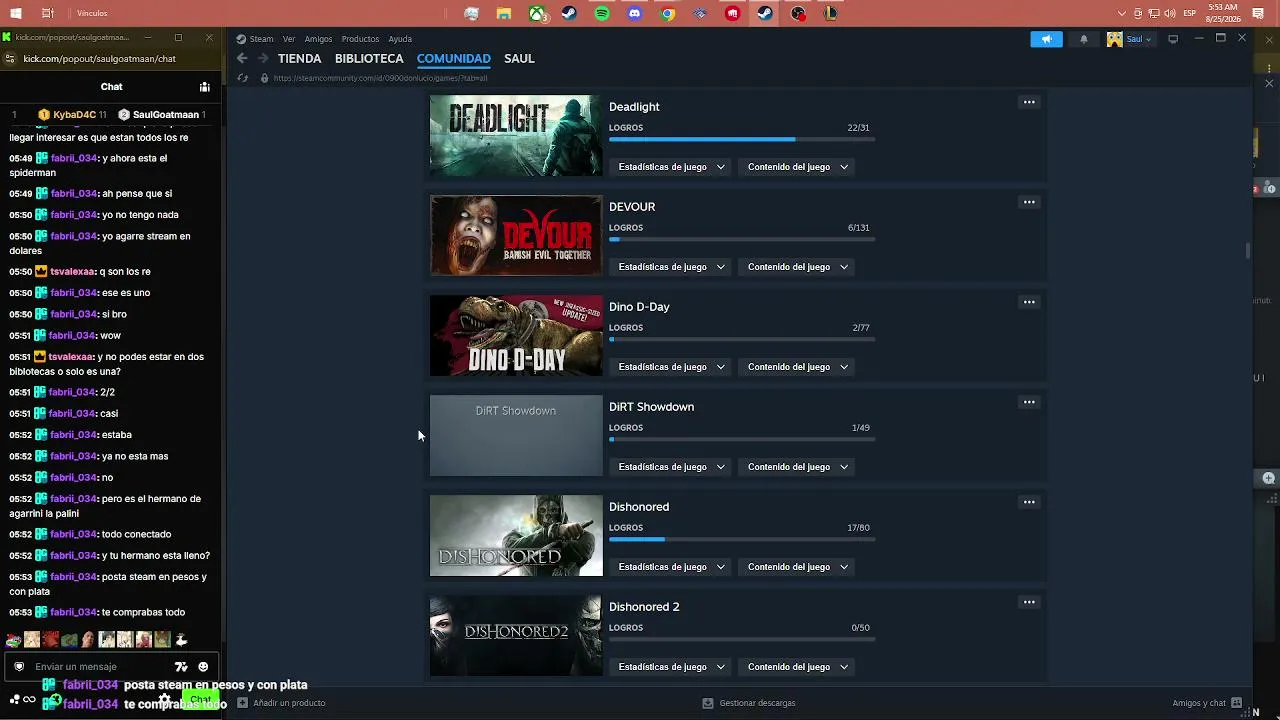Open the DEVOUR game thumbnail
The image size is (1280, 720).
(516, 235)
